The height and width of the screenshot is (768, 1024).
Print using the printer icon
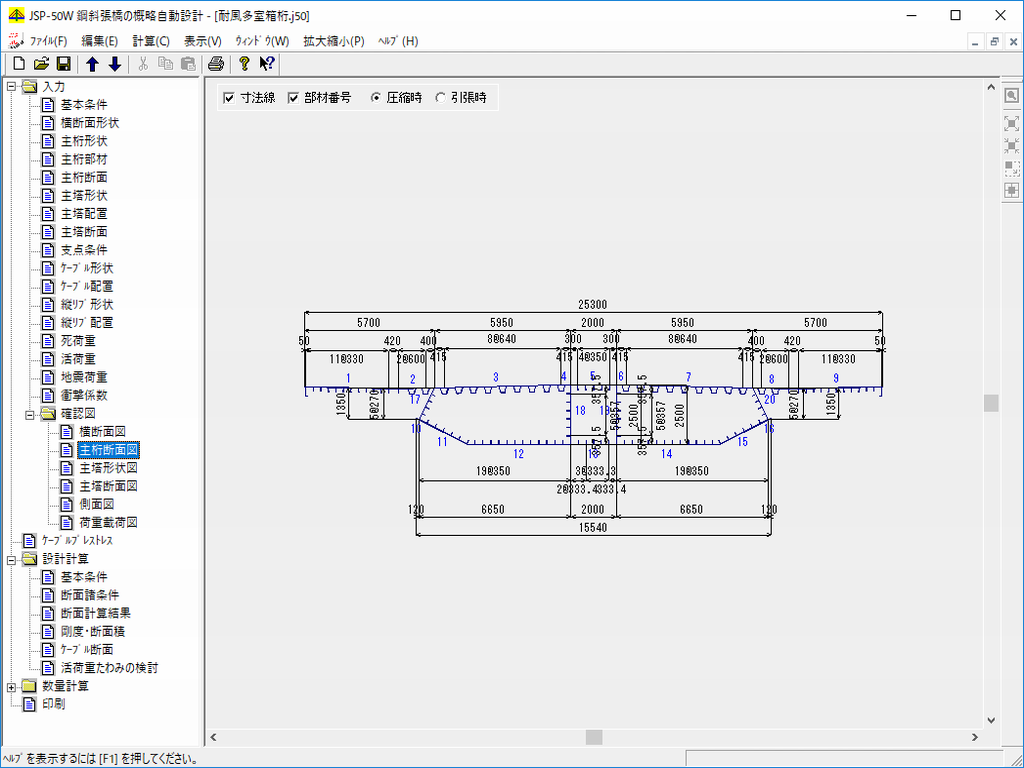pyautogui.click(x=215, y=64)
